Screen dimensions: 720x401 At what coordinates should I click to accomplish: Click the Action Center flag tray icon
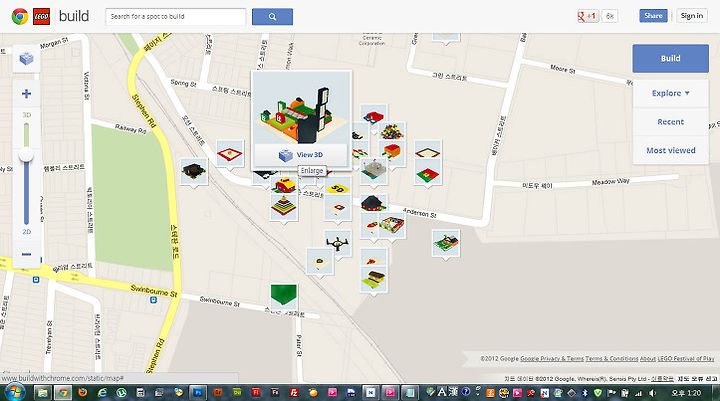[612, 393]
